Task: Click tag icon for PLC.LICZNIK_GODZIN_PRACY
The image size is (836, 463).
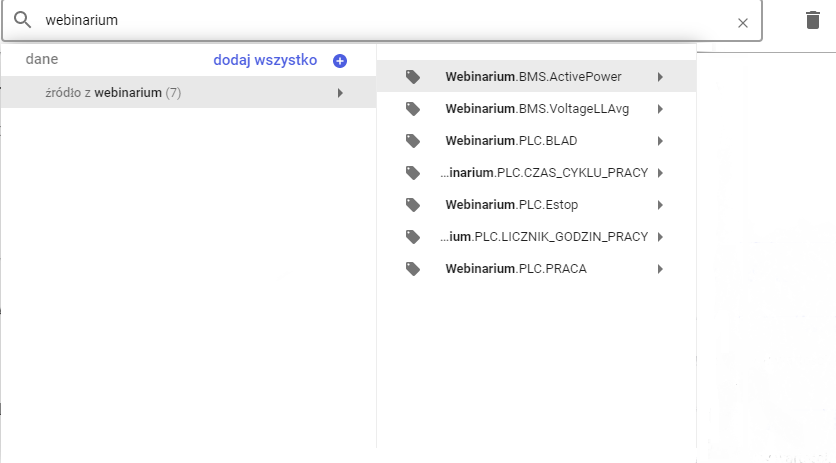Action: [413, 237]
